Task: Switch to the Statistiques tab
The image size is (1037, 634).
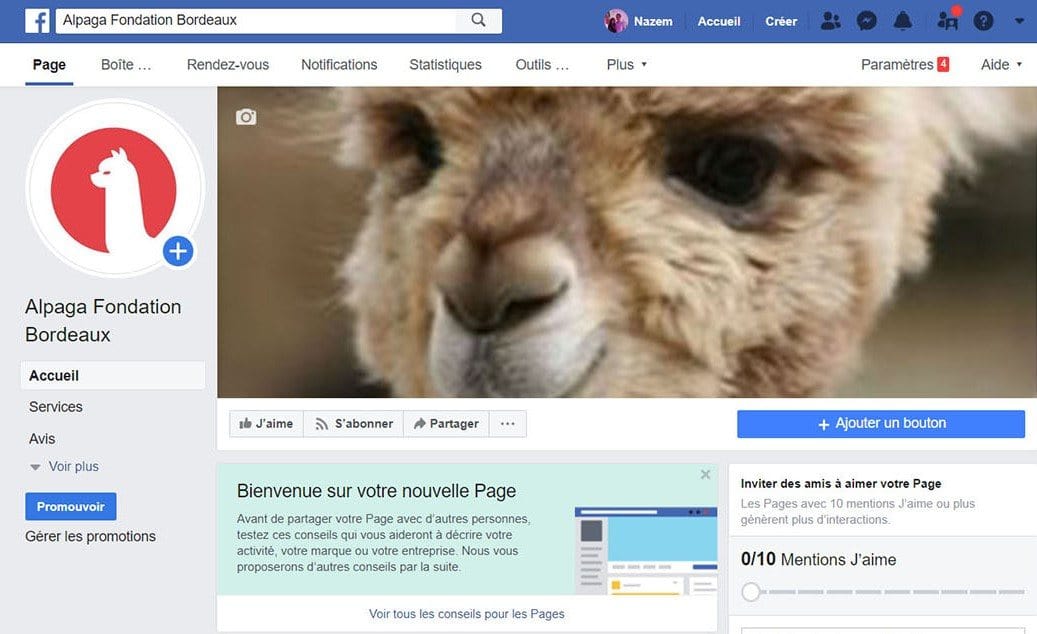Action: pos(445,64)
